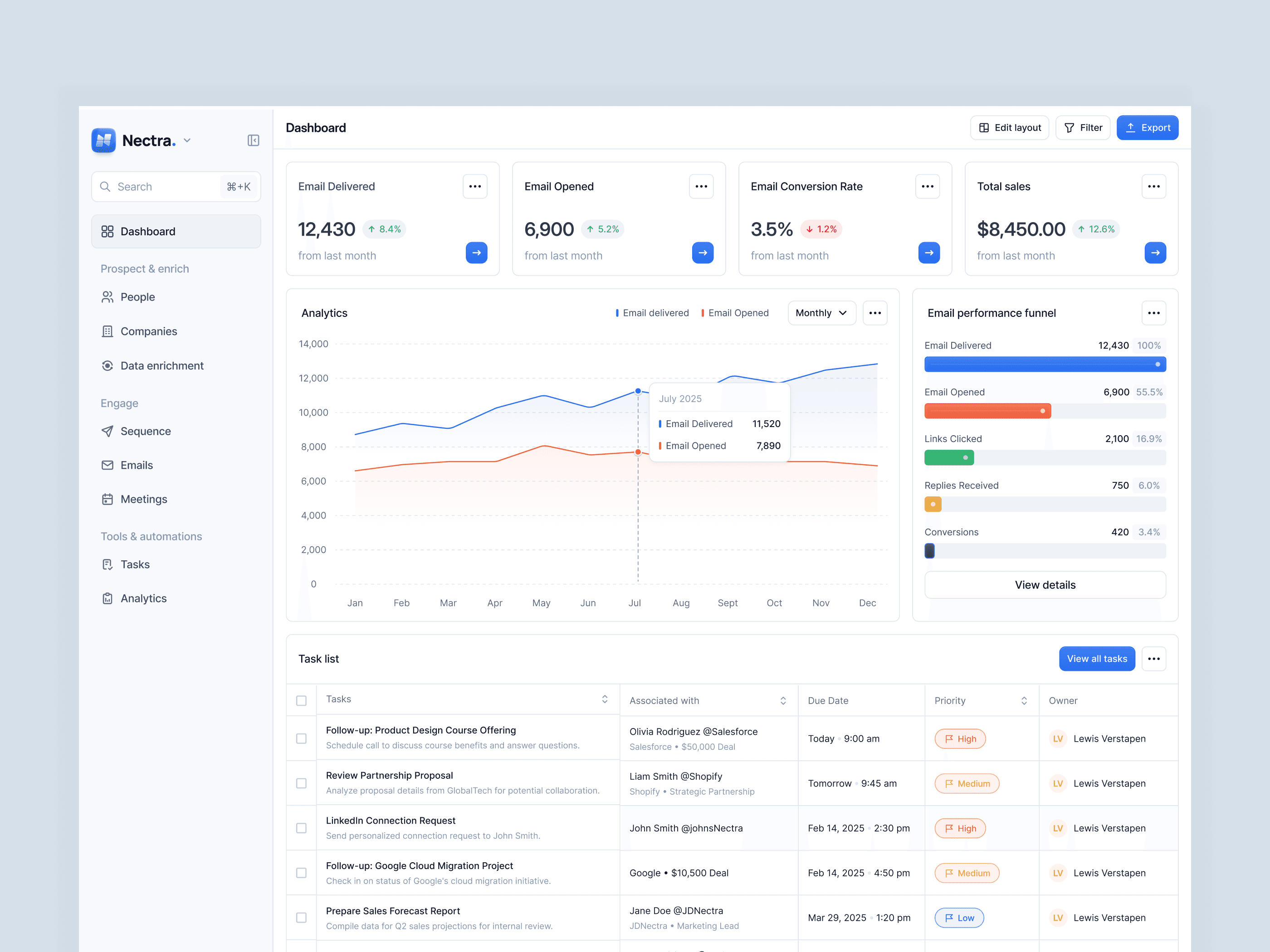The width and height of the screenshot is (1270, 952).
Task: Open Analytics chart three-dot menu
Action: tap(874, 313)
